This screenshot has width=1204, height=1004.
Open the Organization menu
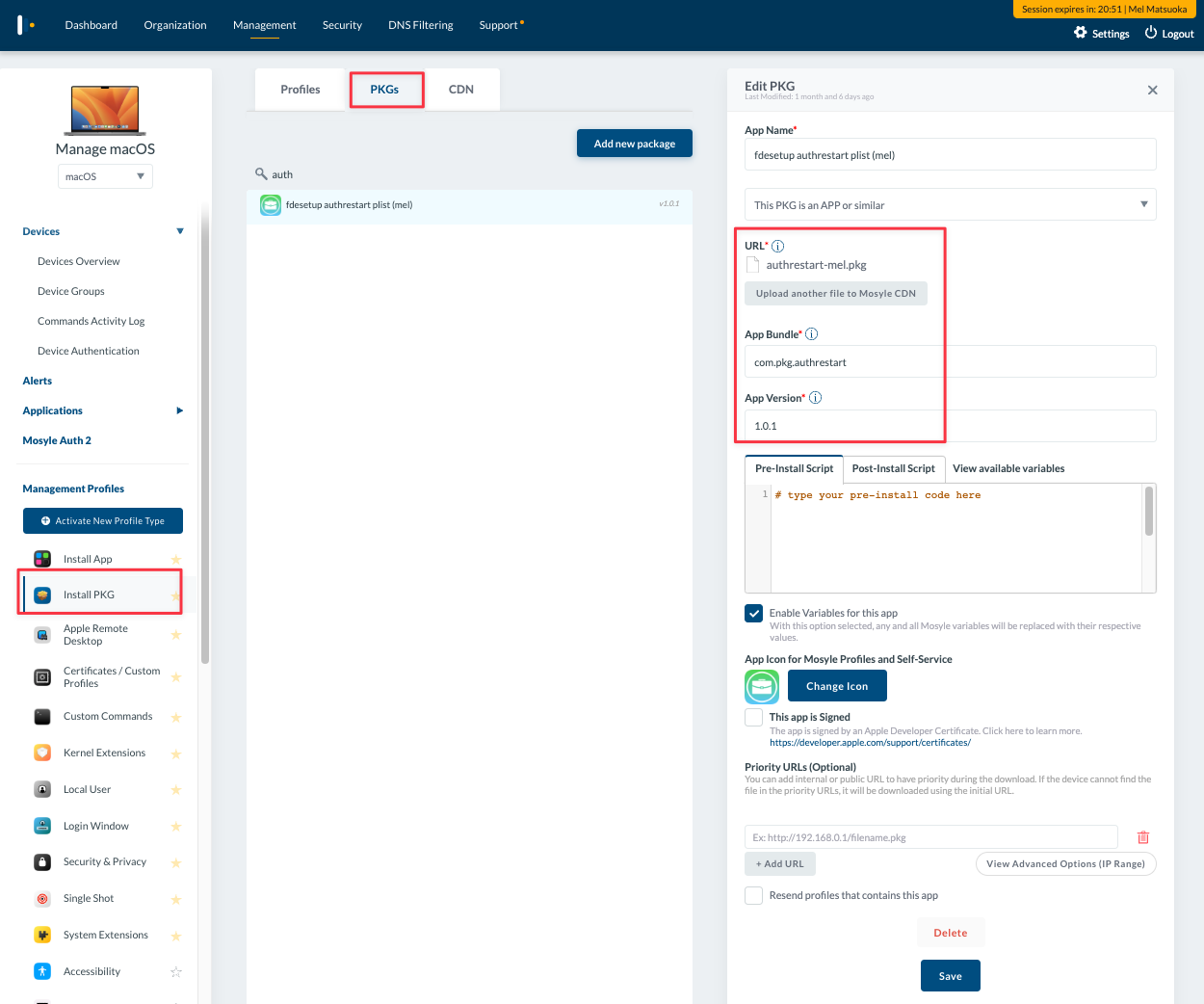175,25
